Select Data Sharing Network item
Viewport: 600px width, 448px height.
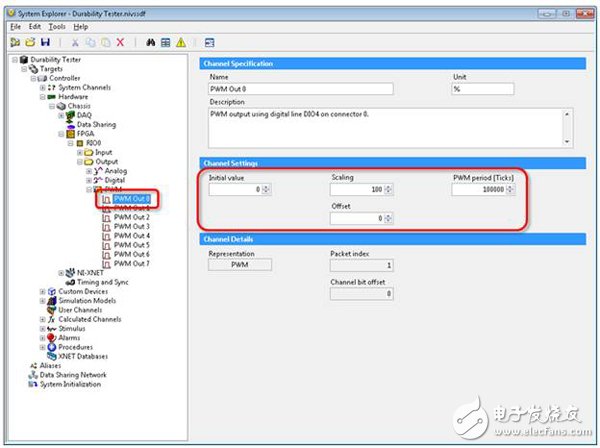coord(72,375)
